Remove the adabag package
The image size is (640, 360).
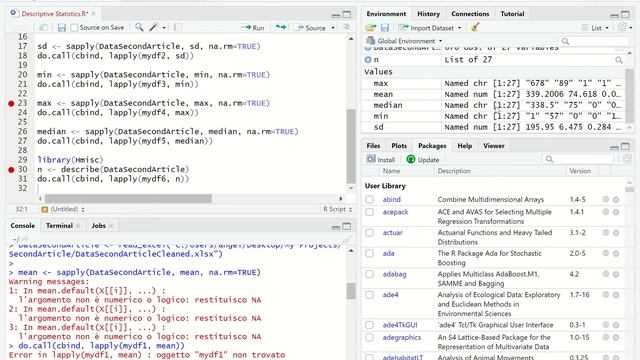pyautogui.click(x=616, y=274)
